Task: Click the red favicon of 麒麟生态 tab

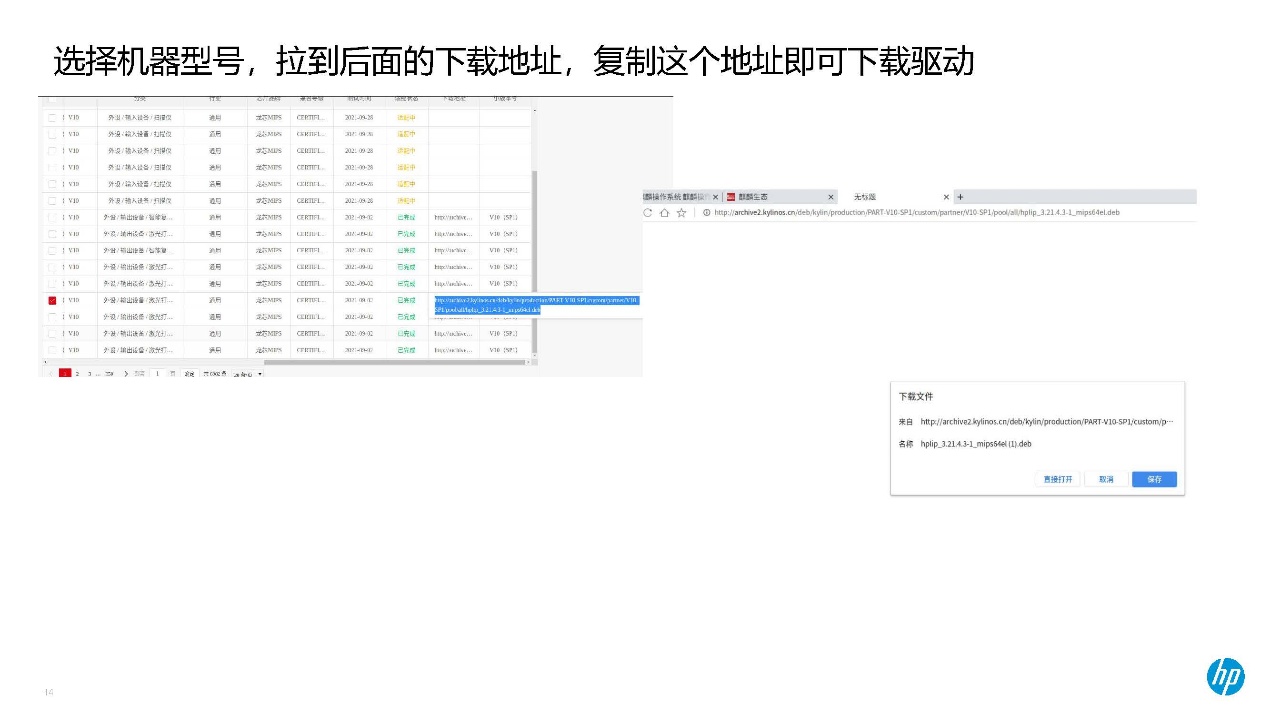Action: (731, 197)
